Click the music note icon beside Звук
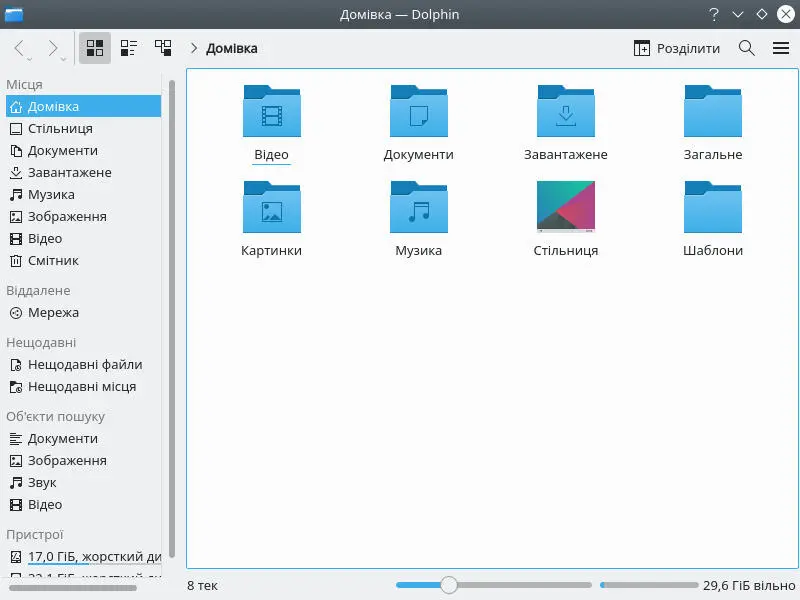800x600 pixels. 16,483
